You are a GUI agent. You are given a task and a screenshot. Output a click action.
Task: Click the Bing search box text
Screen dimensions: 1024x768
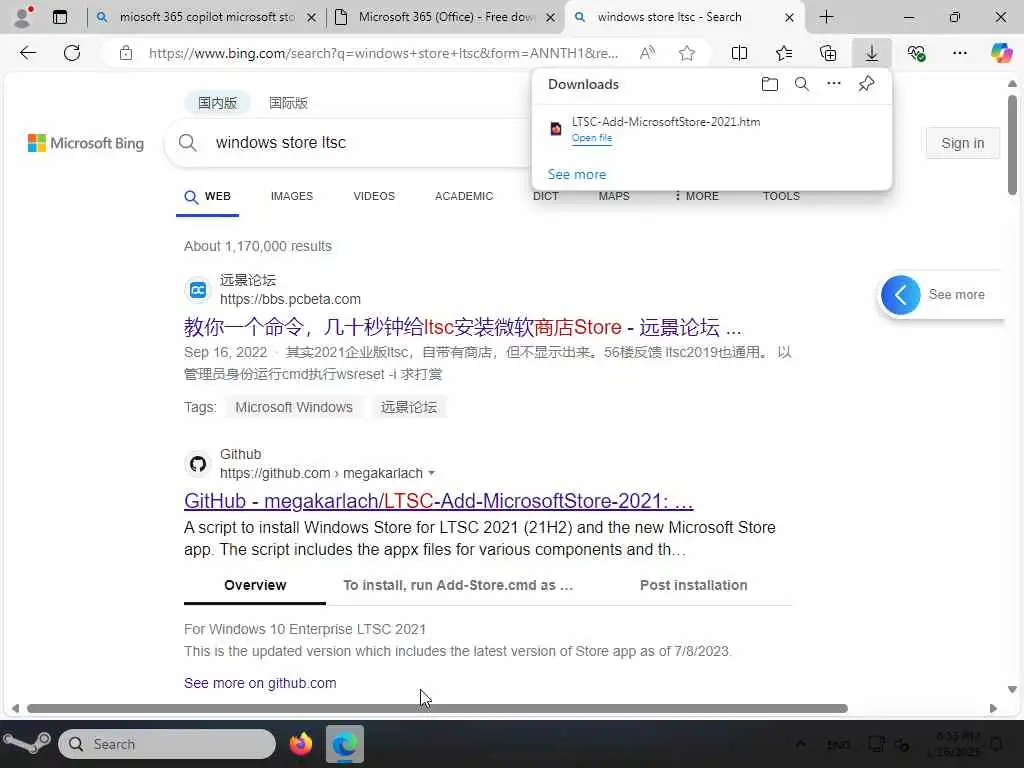[281, 142]
